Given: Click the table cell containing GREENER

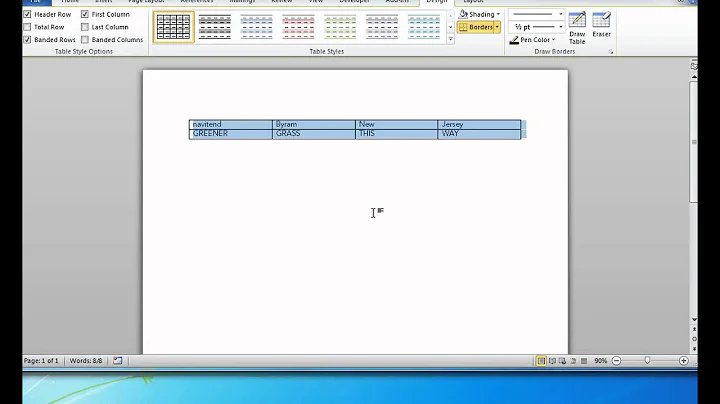Looking at the screenshot, I should pos(231,134).
